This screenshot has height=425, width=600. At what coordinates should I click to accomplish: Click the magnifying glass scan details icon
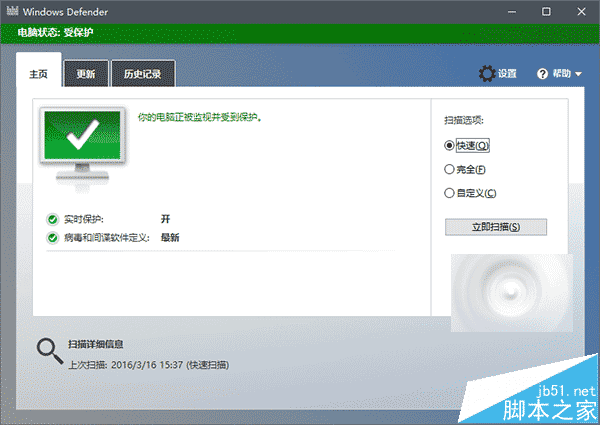point(50,350)
